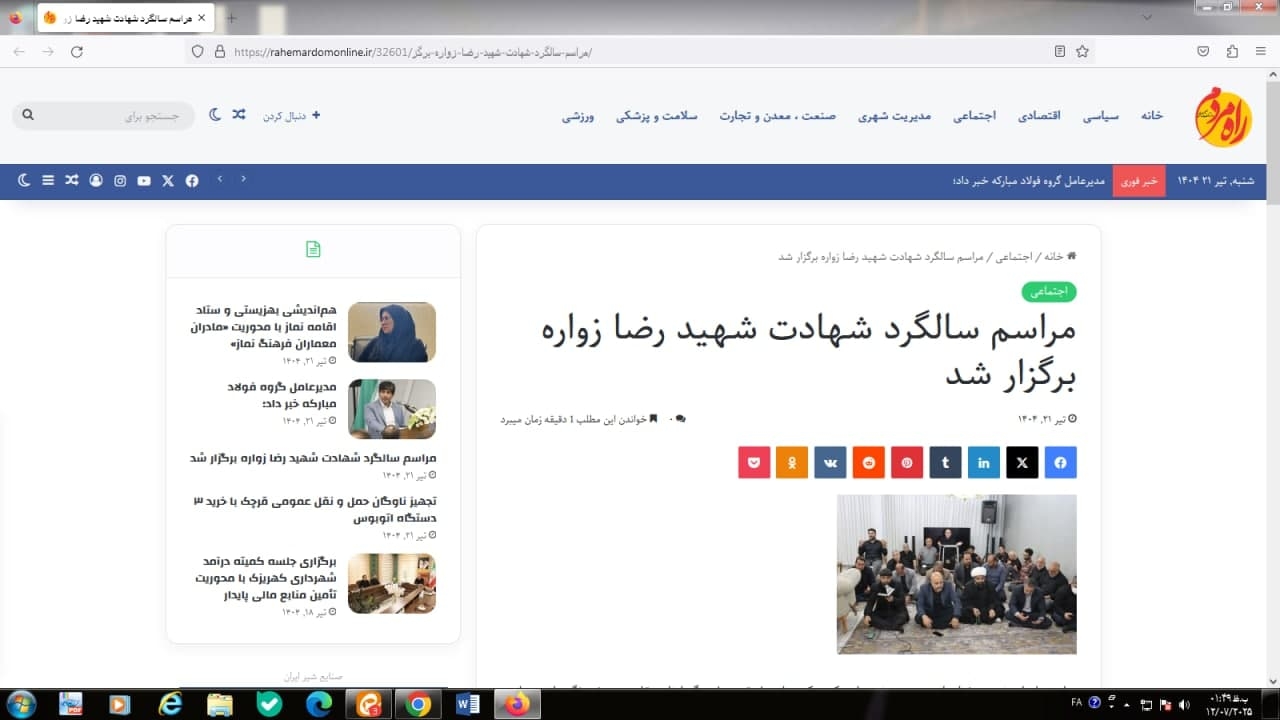The height and width of the screenshot is (720, 1280).
Task: Click site security padlock icon
Action: coord(220,51)
